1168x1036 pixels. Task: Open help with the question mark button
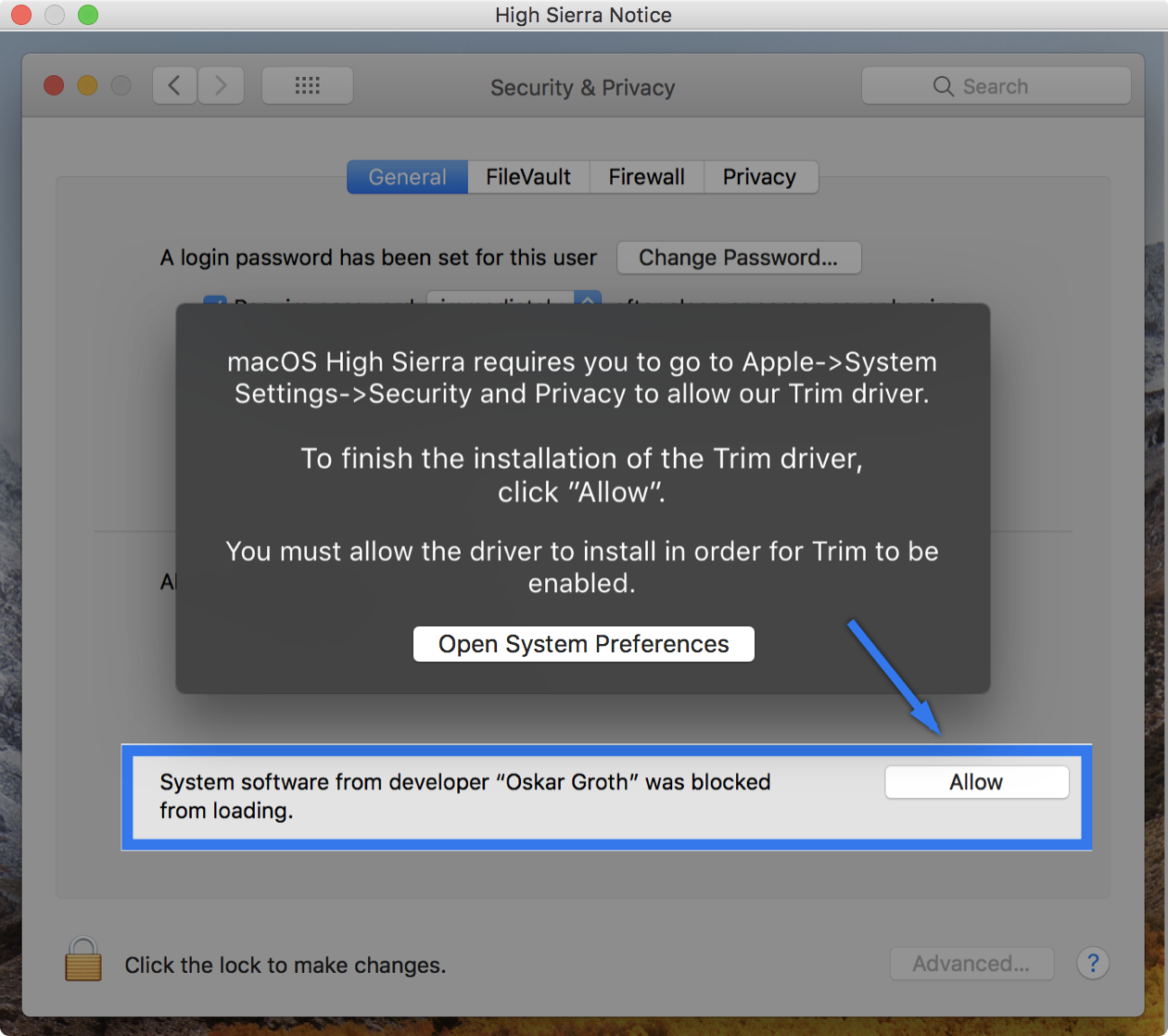pyautogui.click(x=1093, y=964)
